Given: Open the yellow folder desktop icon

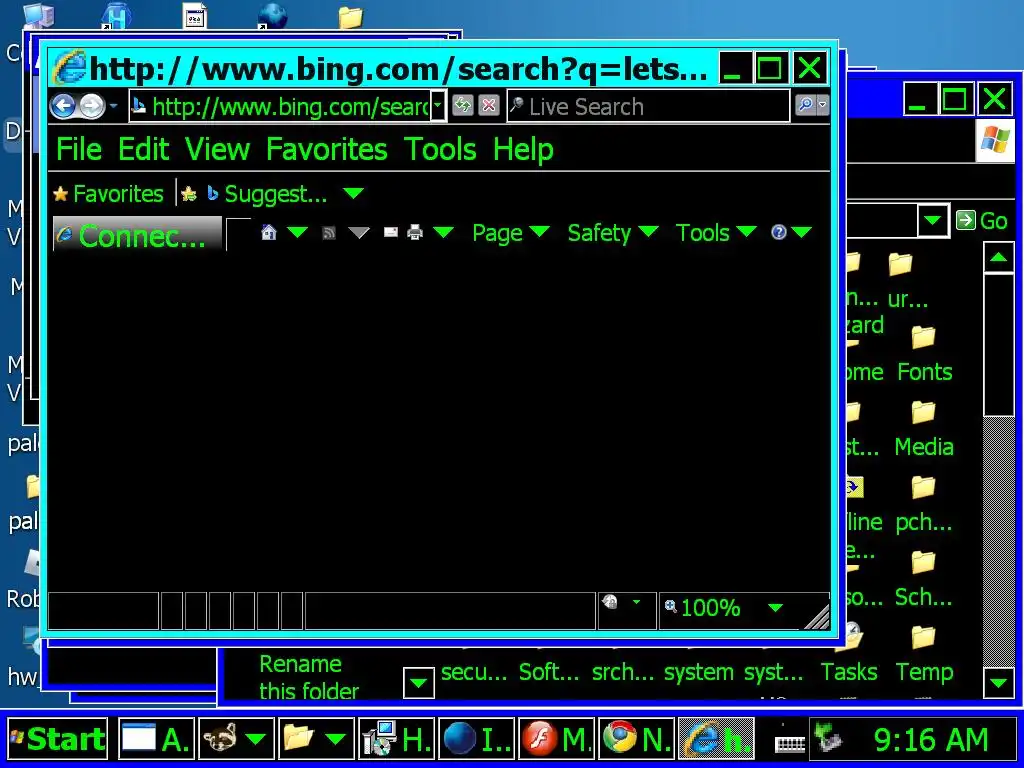Looking at the screenshot, I should click(x=350, y=17).
